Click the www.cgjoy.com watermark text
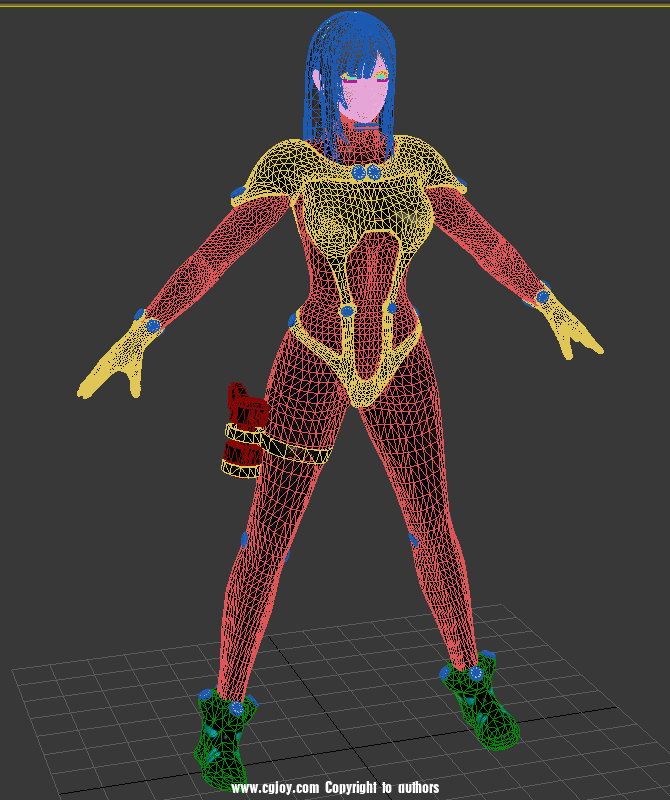Viewport: 670px width, 800px height. pos(334,788)
